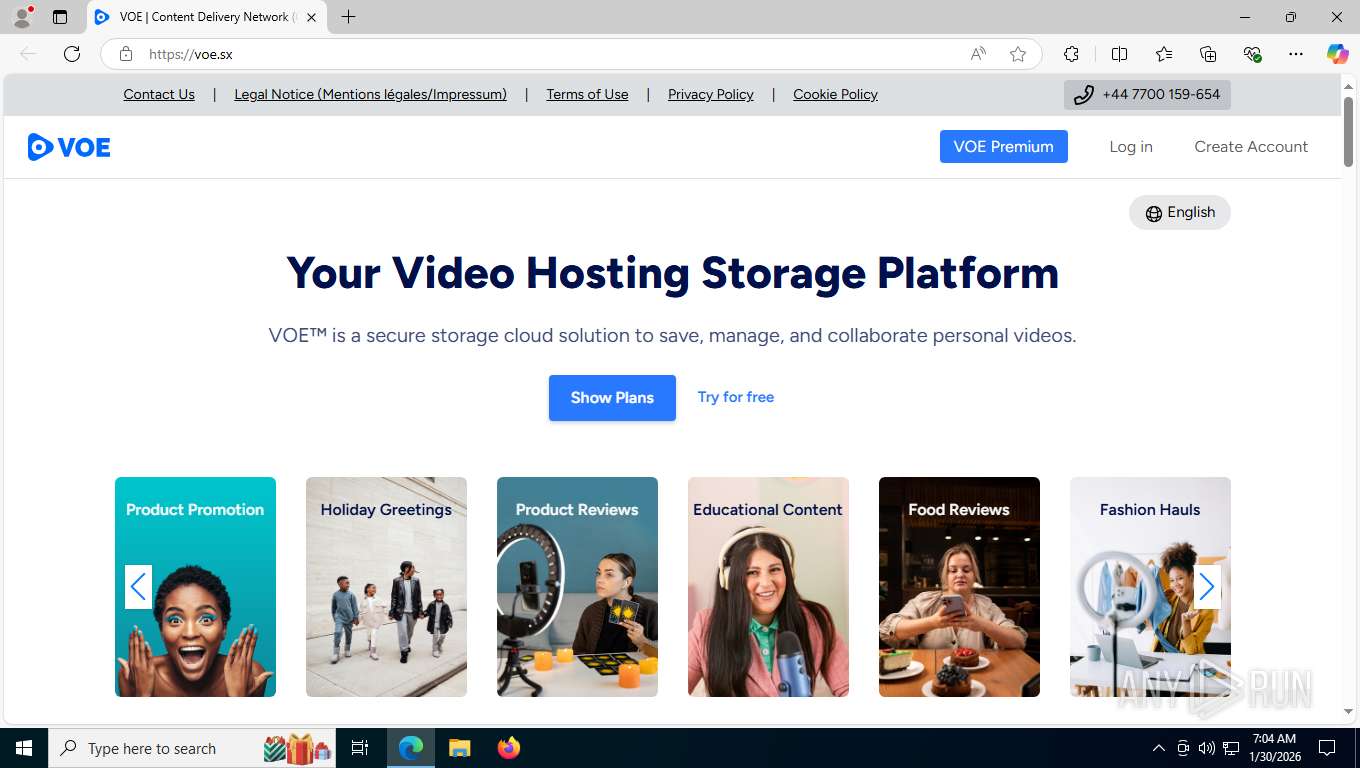Show next carousel slide

click(1207, 587)
